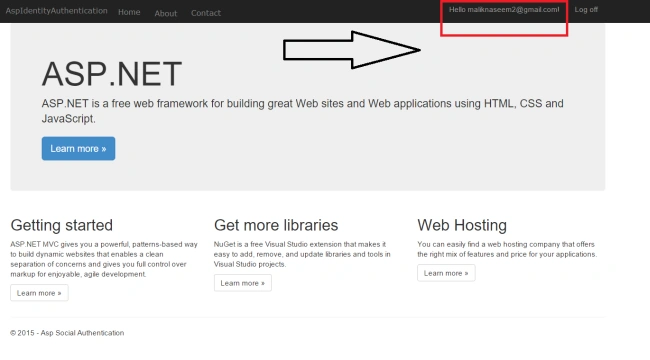Click the 'You can easily find a web hosting' paragraph
Viewport: 650px width, 360px height.
pyautogui.click(x=507, y=249)
